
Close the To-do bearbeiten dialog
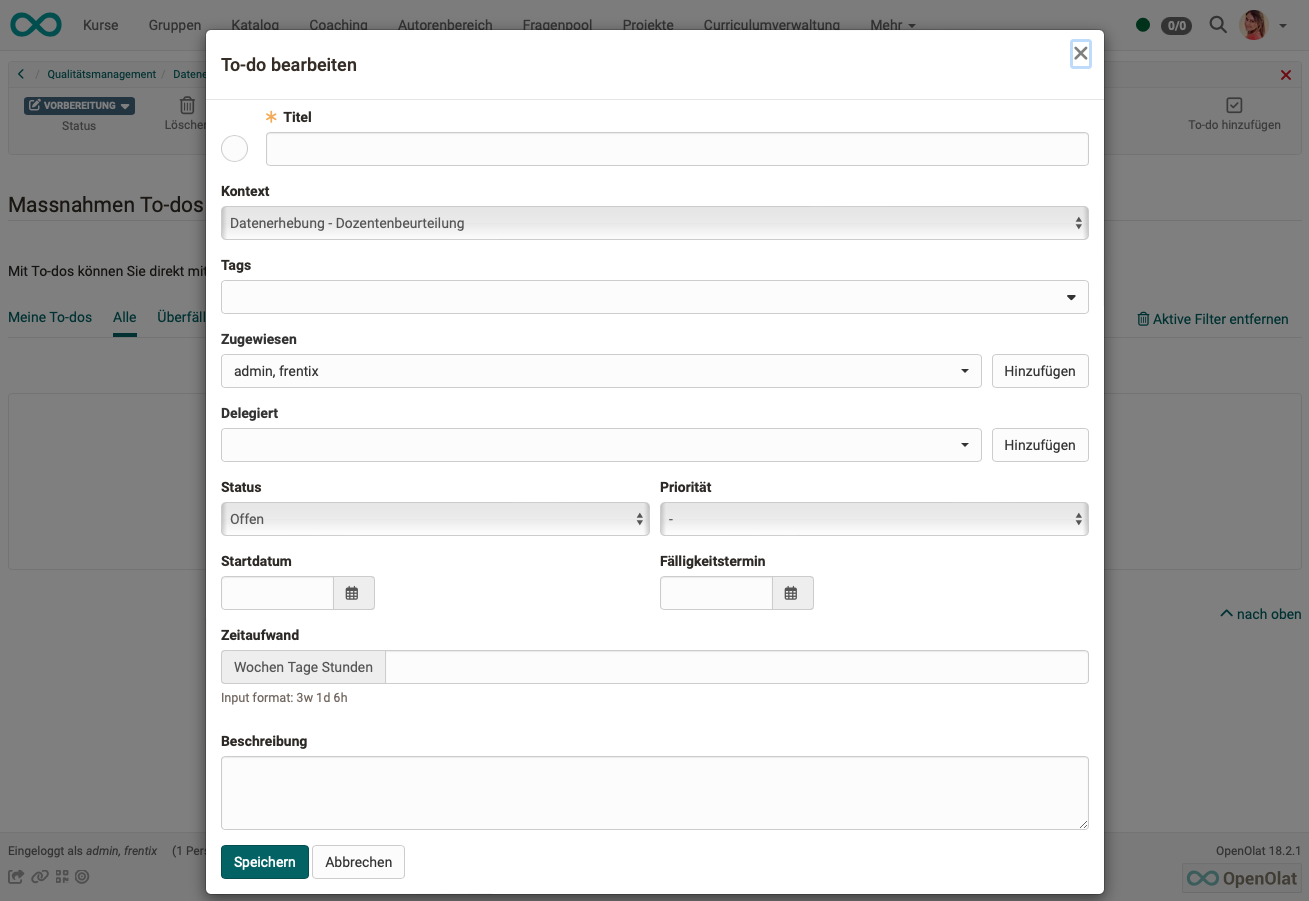coord(1080,54)
